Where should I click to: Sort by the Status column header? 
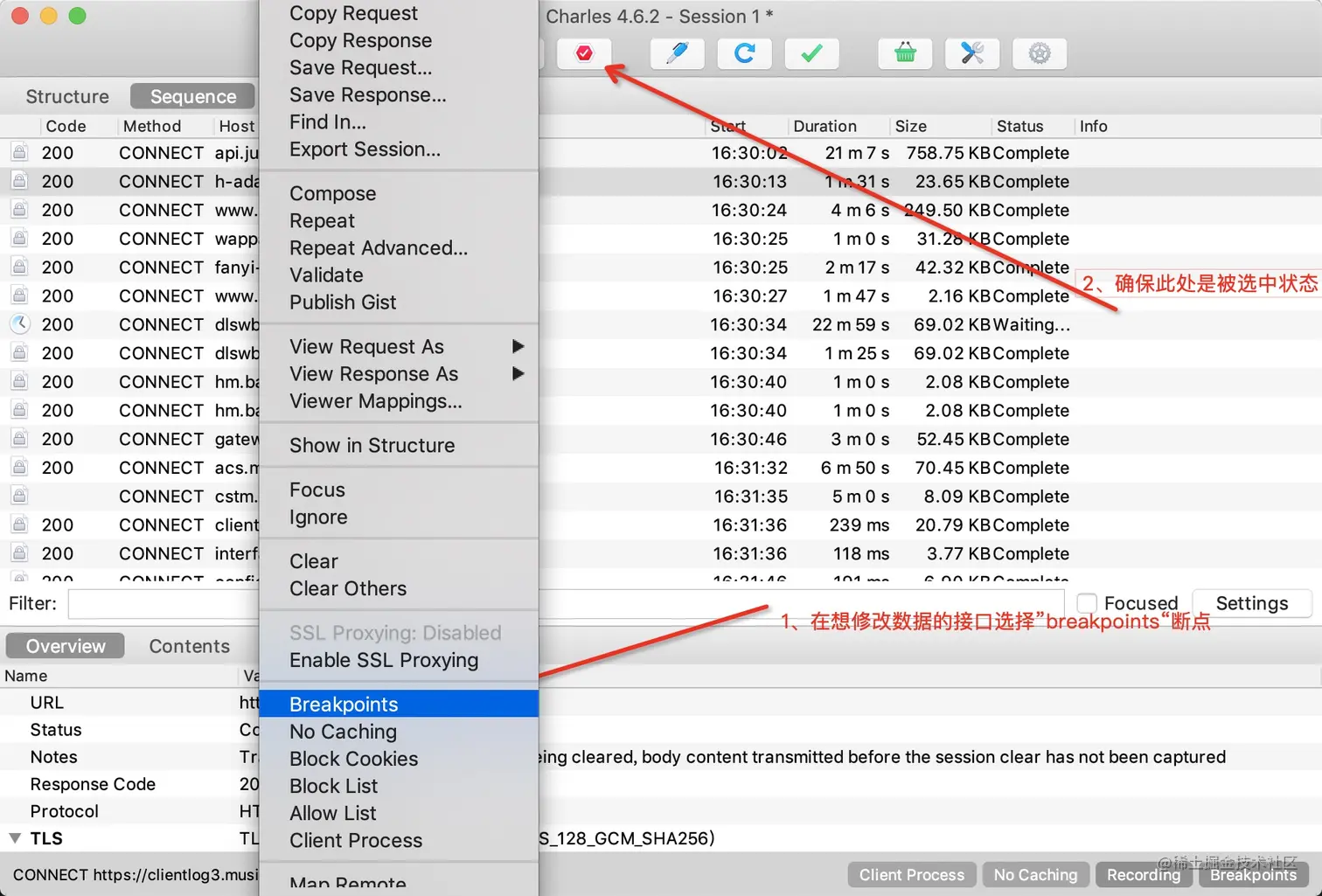point(1032,126)
